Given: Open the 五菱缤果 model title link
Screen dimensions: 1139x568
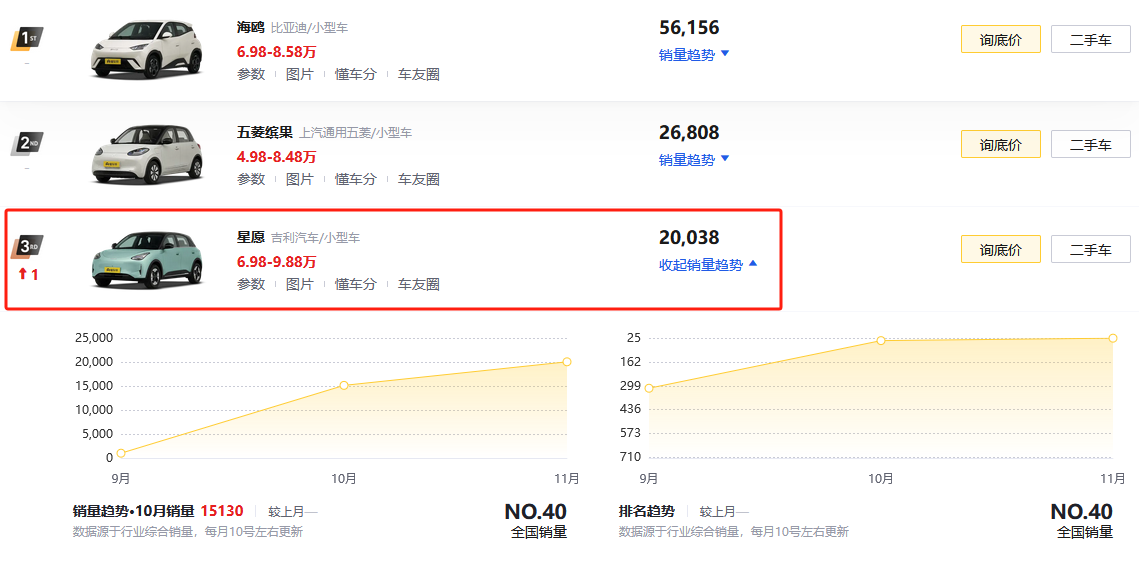Looking at the screenshot, I should 264,133.
